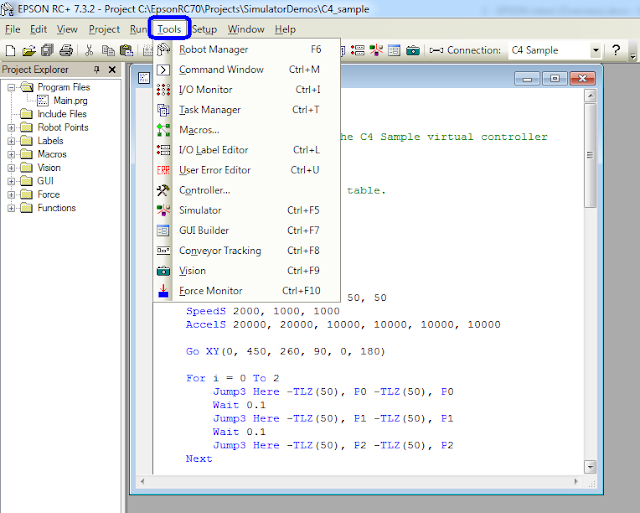
Task: Click the Cut scissors toolbar icon
Action: point(89,51)
